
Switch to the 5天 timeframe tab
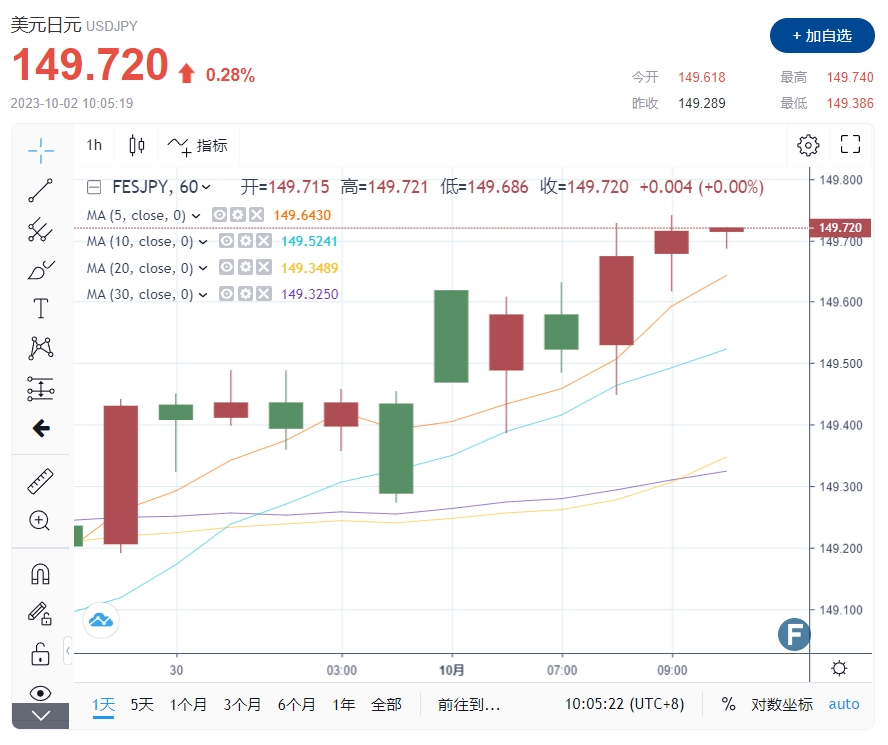142,704
